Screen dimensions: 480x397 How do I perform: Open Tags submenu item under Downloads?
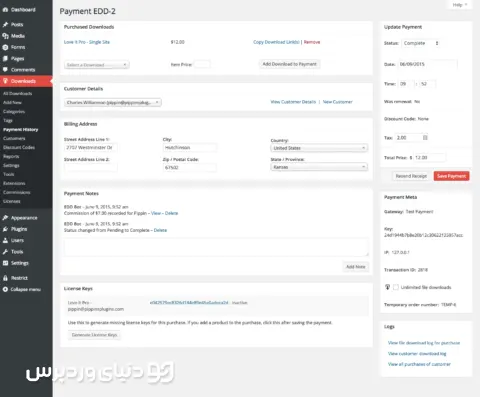coord(8,120)
